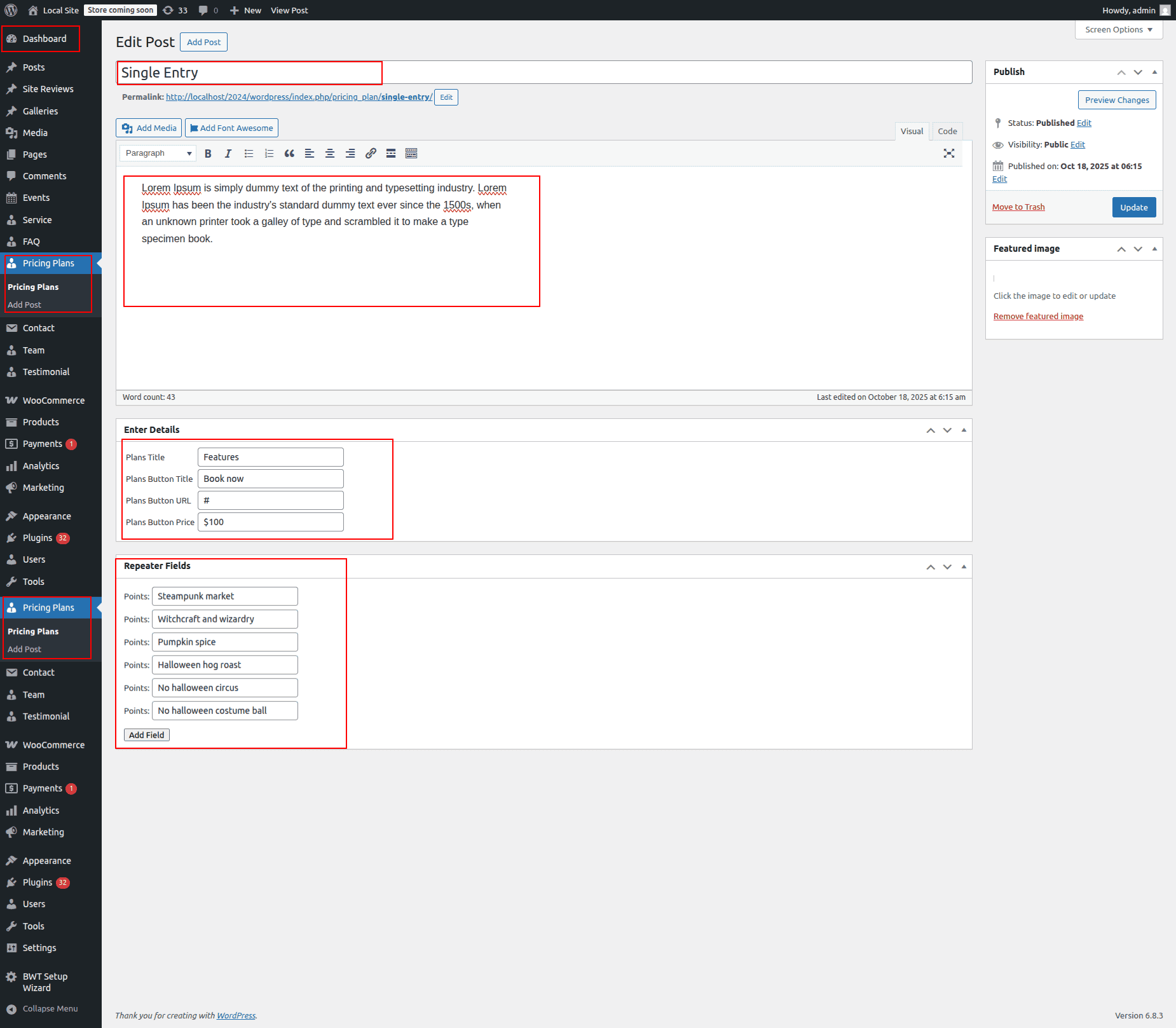Click Move to Trash link
Screen dimensions: 1176x1028
tap(1018, 207)
